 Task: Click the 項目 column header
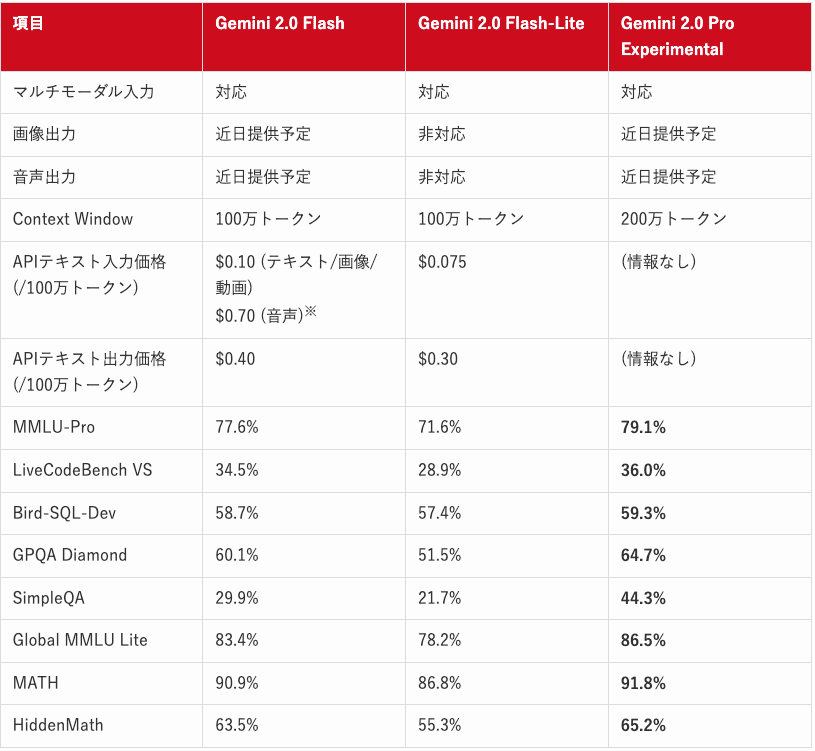pyautogui.click(x=28, y=23)
